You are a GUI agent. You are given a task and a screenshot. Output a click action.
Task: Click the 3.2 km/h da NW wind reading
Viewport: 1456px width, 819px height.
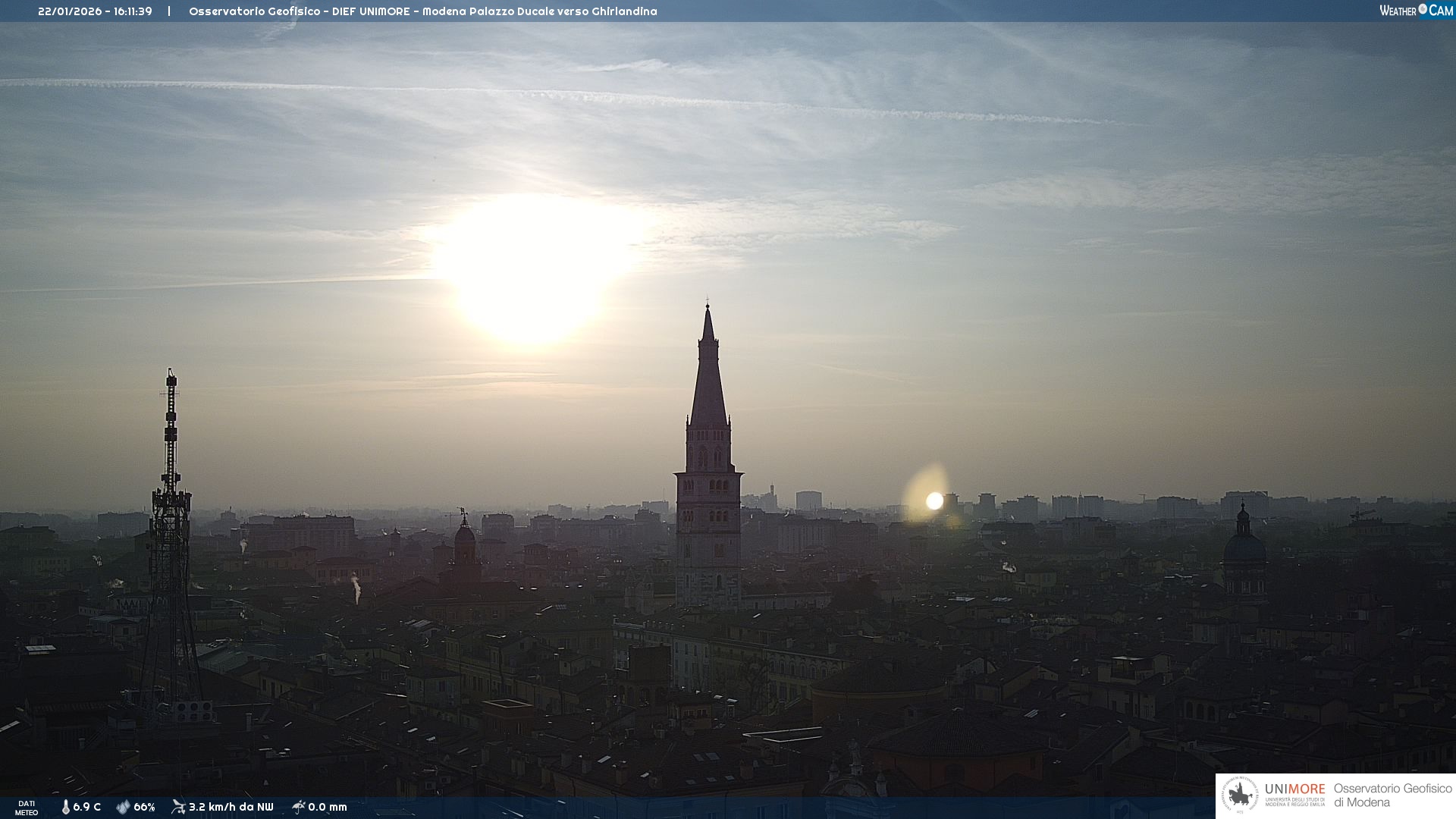[231, 807]
